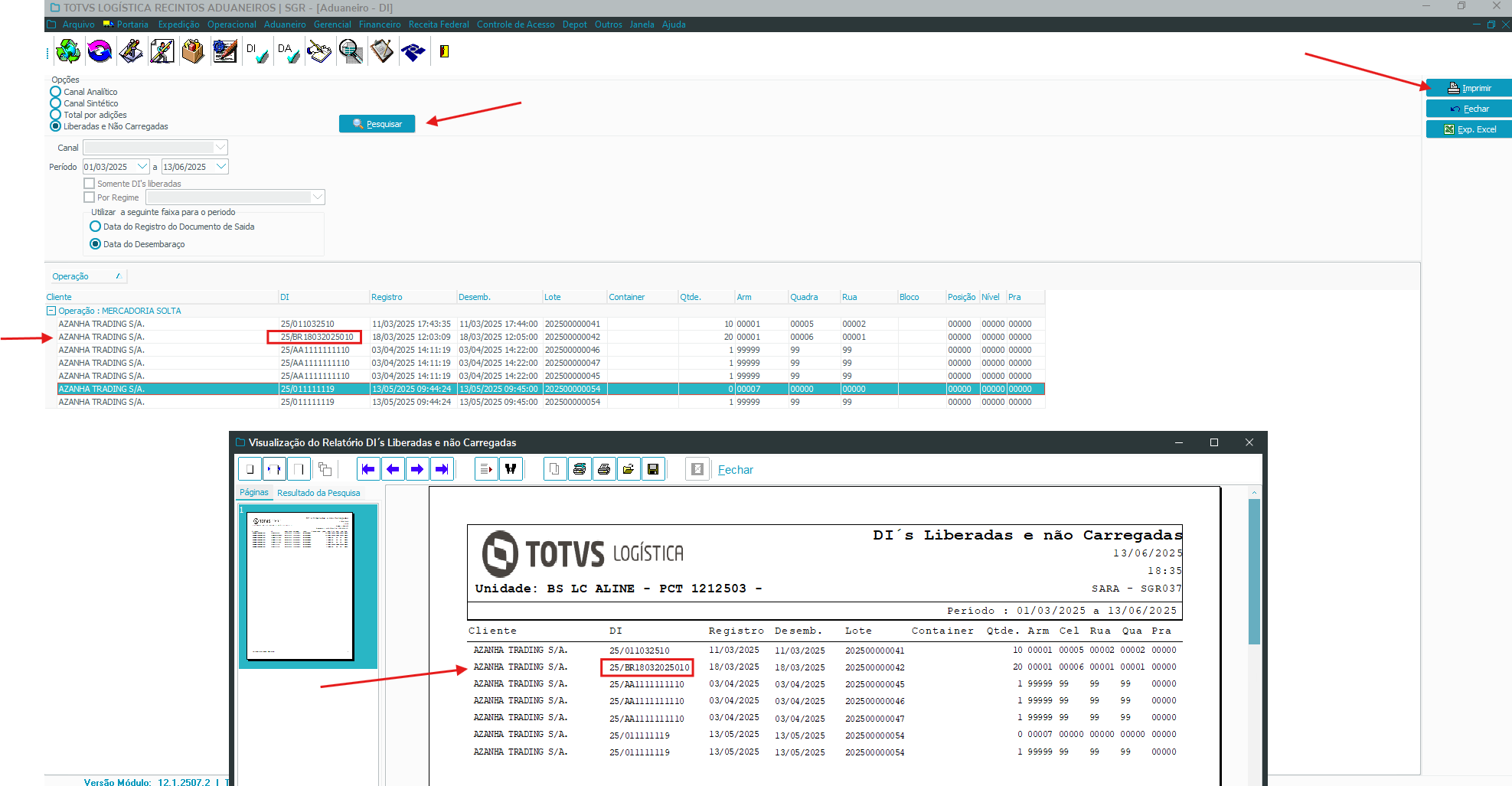Open the end date picker 13/06/2025
Viewport: 1512px width, 786px height.
[221, 167]
